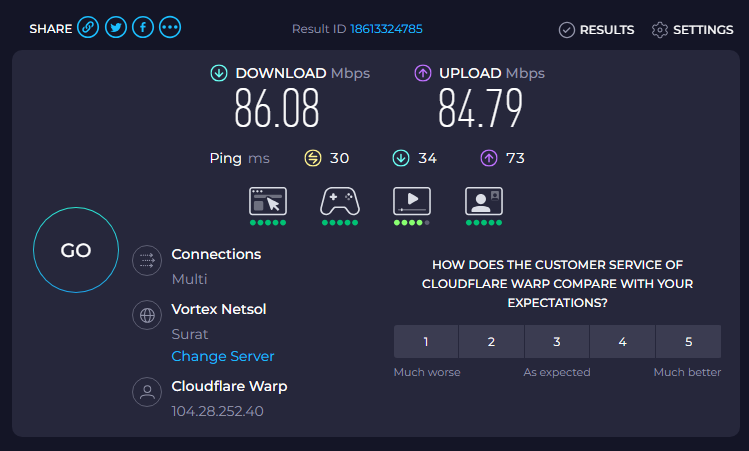749x451 pixels.
Task: Click the Cloudflare Warp provider name
Action: pos(229,386)
